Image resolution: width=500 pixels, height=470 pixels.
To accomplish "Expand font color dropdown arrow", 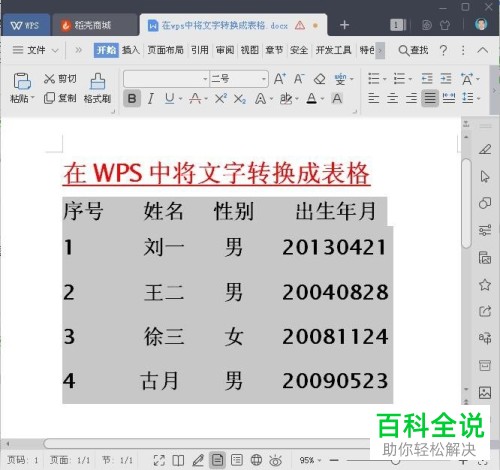I will 322,99.
